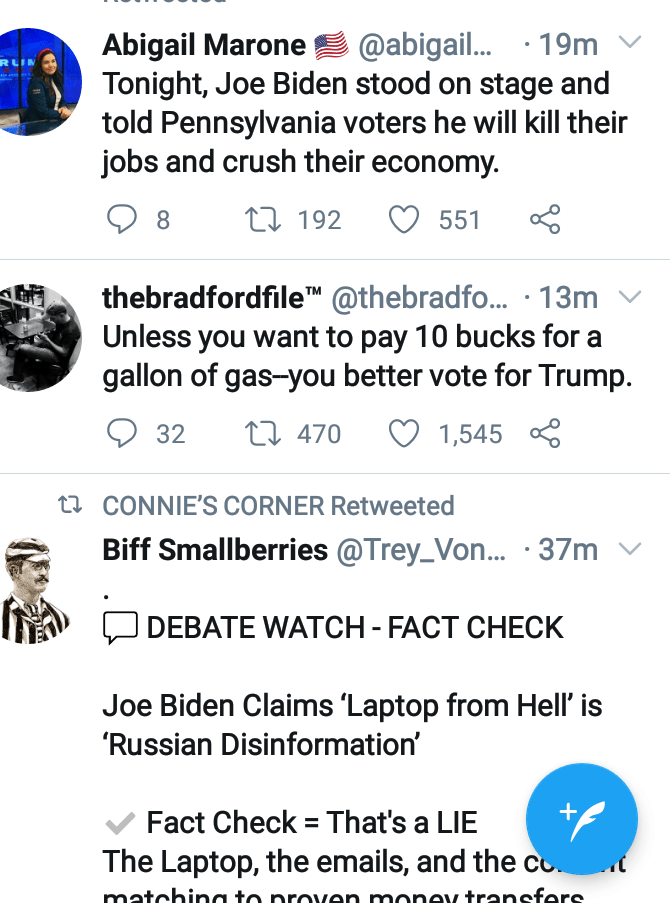Image resolution: width=670 pixels, height=903 pixels.
Task: Tap the compose new tweet button
Action: (582, 819)
